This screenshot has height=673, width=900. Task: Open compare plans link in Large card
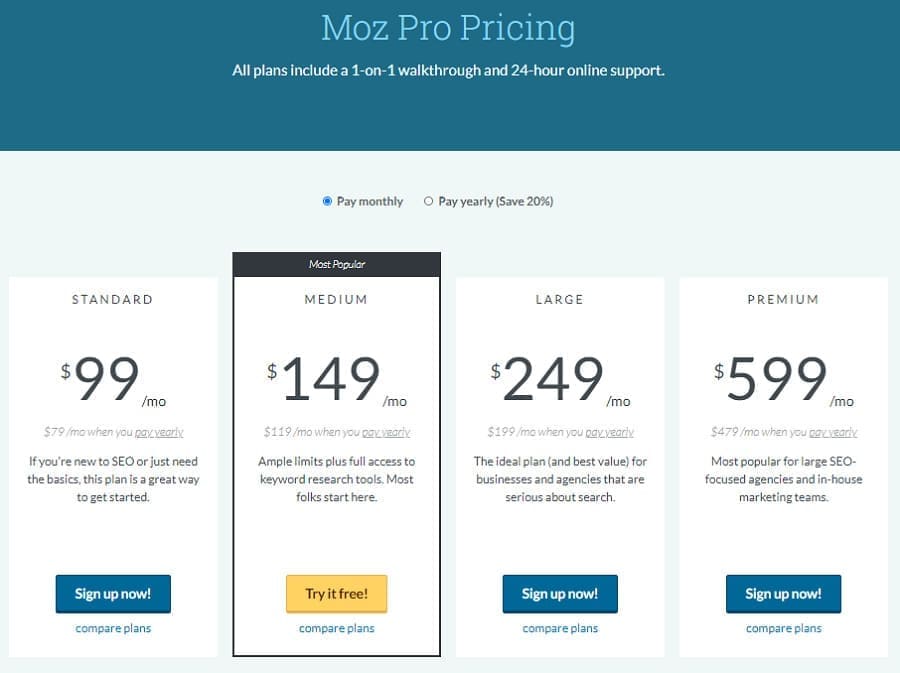[x=560, y=629]
